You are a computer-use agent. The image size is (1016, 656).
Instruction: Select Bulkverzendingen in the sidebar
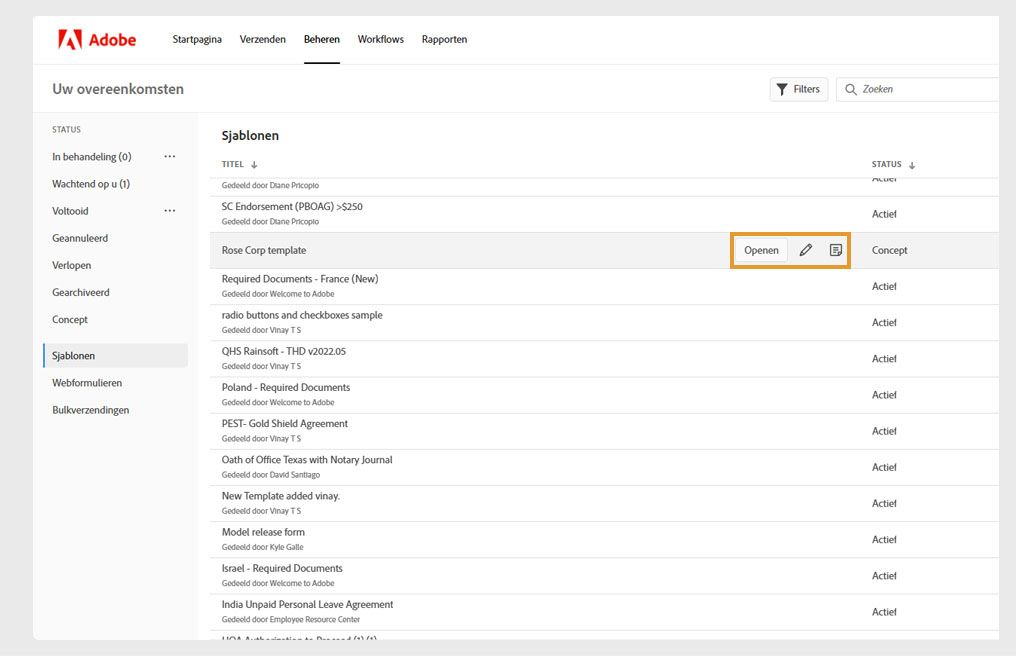click(x=91, y=410)
